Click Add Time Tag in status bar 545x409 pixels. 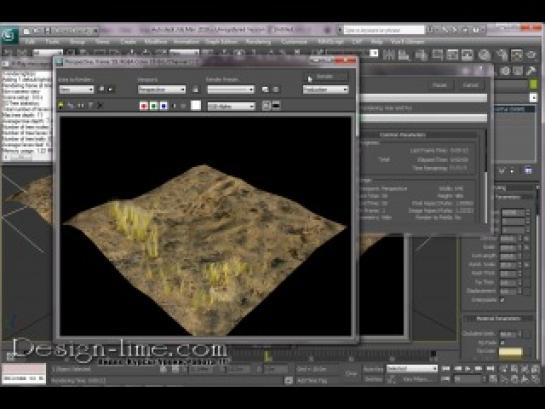(x=312, y=381)
